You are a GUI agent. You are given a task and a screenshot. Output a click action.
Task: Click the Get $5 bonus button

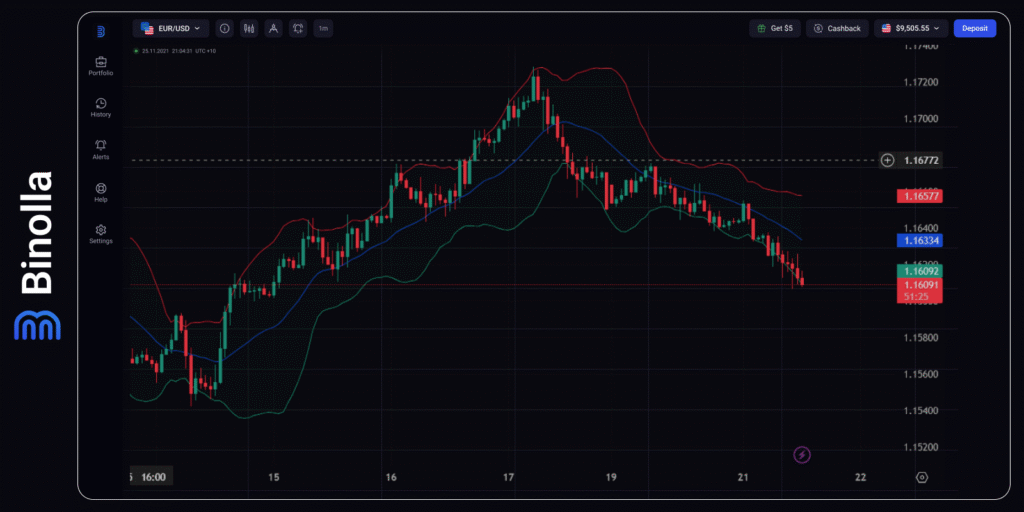pos(775,29)
